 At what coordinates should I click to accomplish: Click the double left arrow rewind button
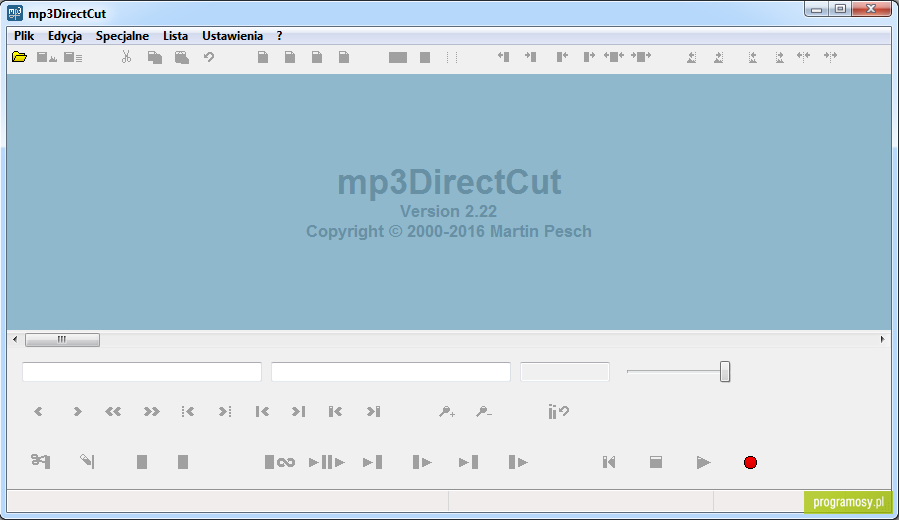tap(113, 412)
